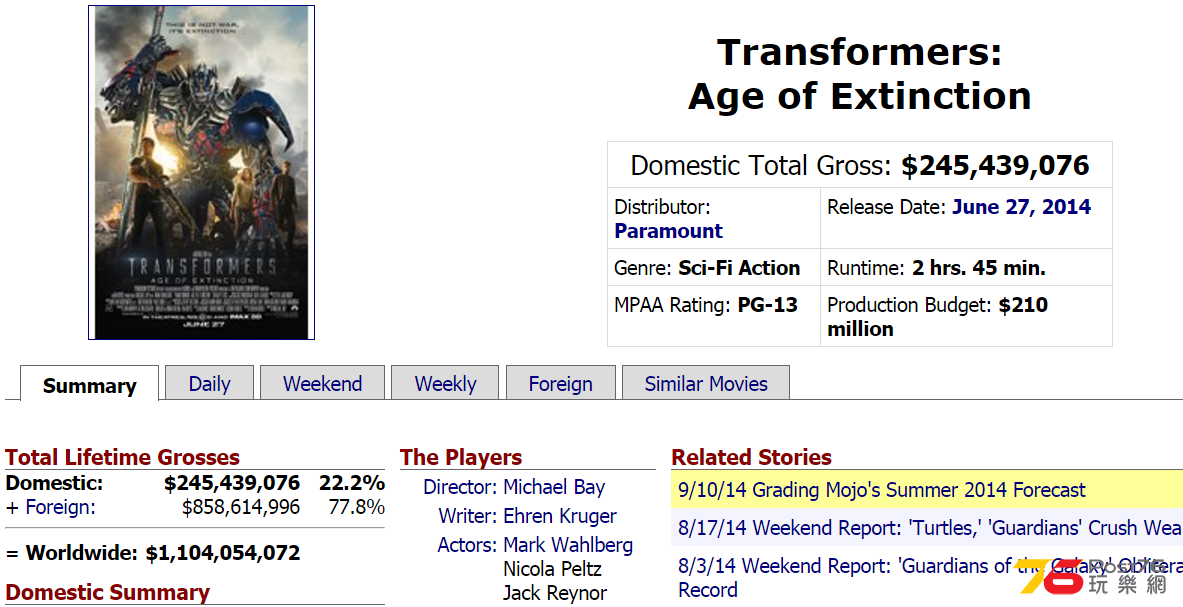1183x607 pixels.
Task: Click the Paramount distributor link
Action: pos(668,231)
